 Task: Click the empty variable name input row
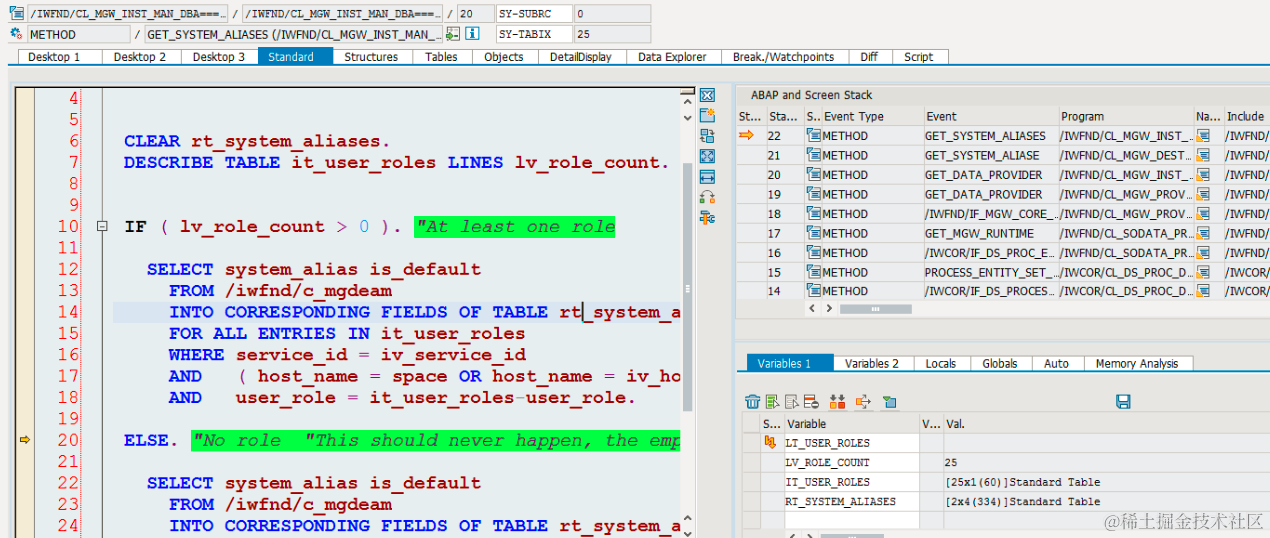click(x=851, y=520)
